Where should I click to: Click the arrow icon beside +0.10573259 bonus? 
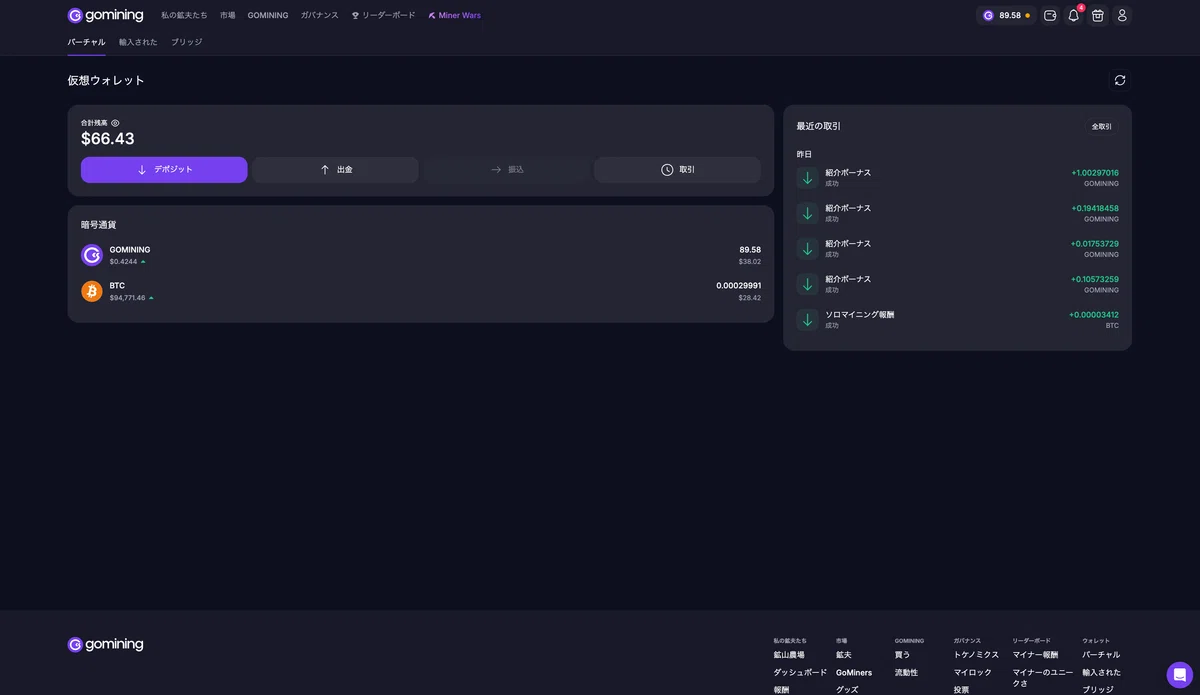pyautogui.click(x=808, y=284)
